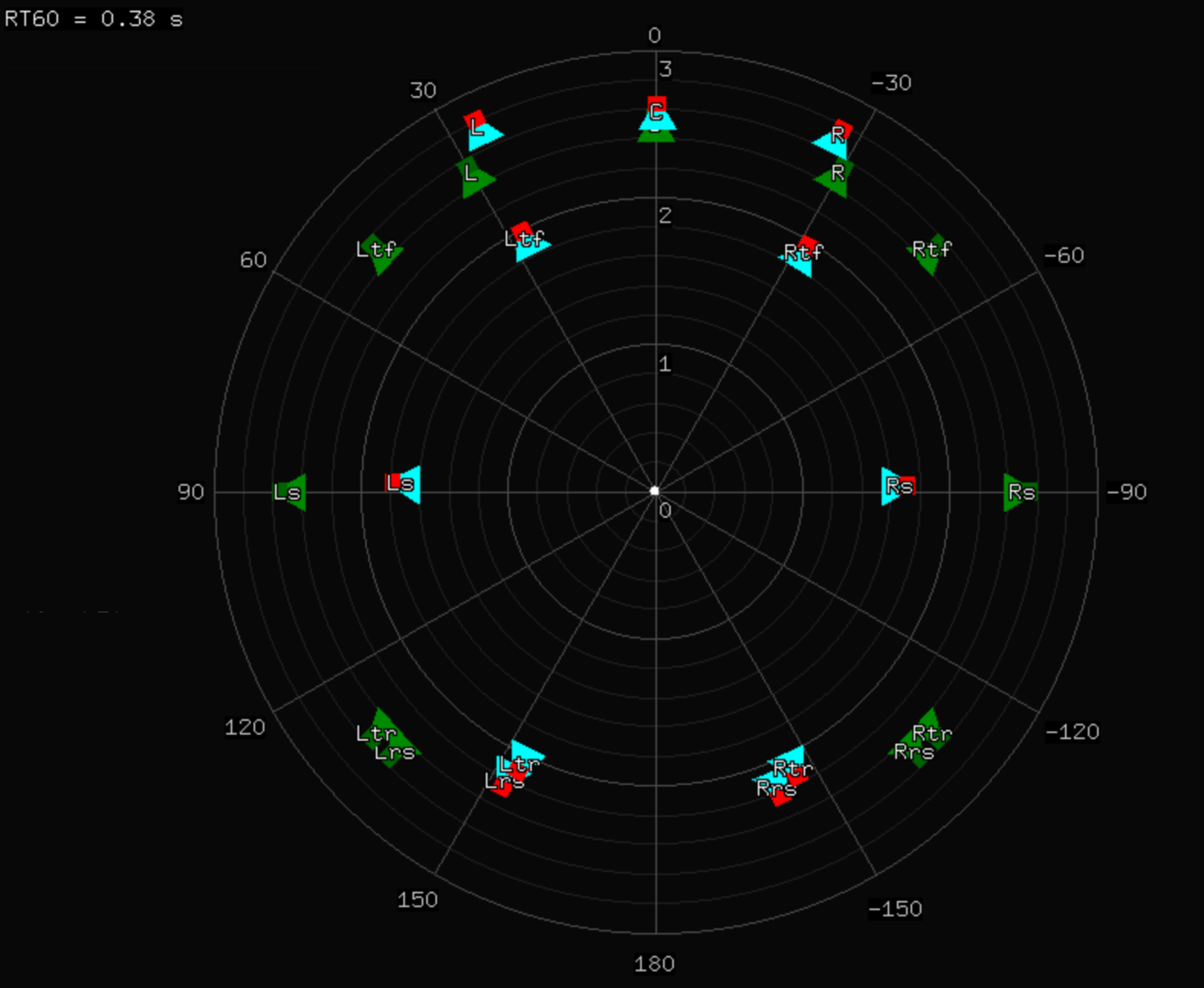Click the 60 degree angle label
The height and width of the screenshot is (988, 1204).
pos(253,261)
